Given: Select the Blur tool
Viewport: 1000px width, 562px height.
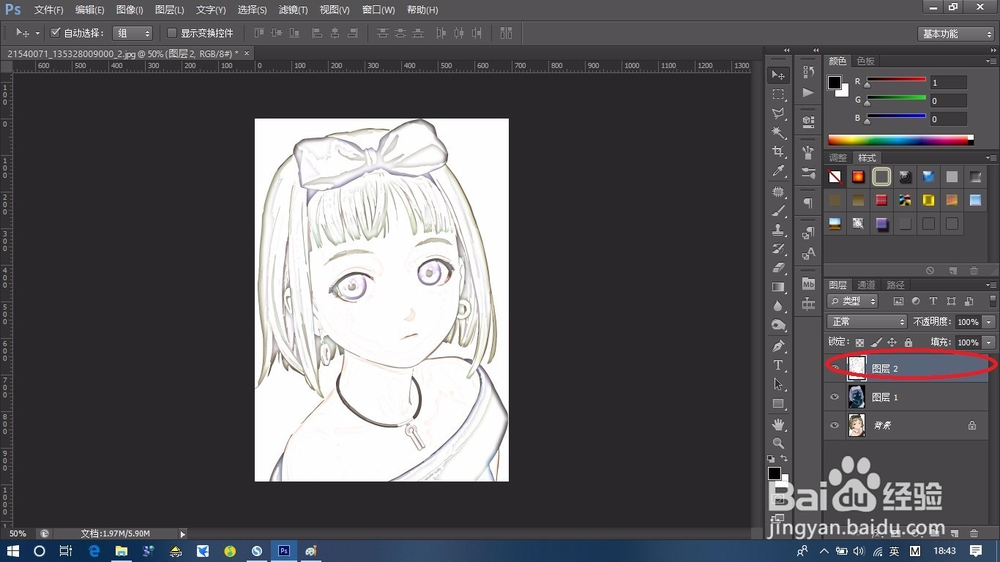Looking at the screenshot, I should tap(778, 306).
